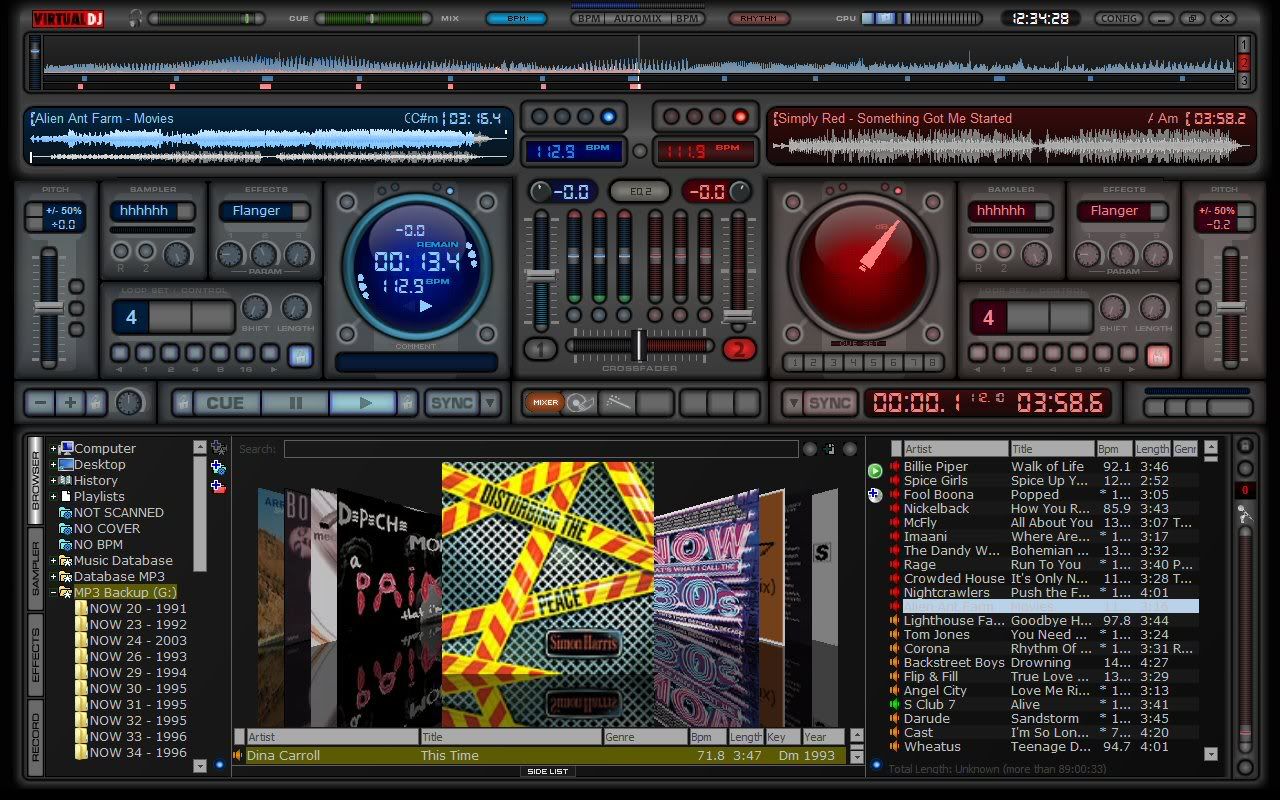This screenshot has width=1280, height=800.
Task: Click the left deck SYNC button
Action: click(452, 403)
